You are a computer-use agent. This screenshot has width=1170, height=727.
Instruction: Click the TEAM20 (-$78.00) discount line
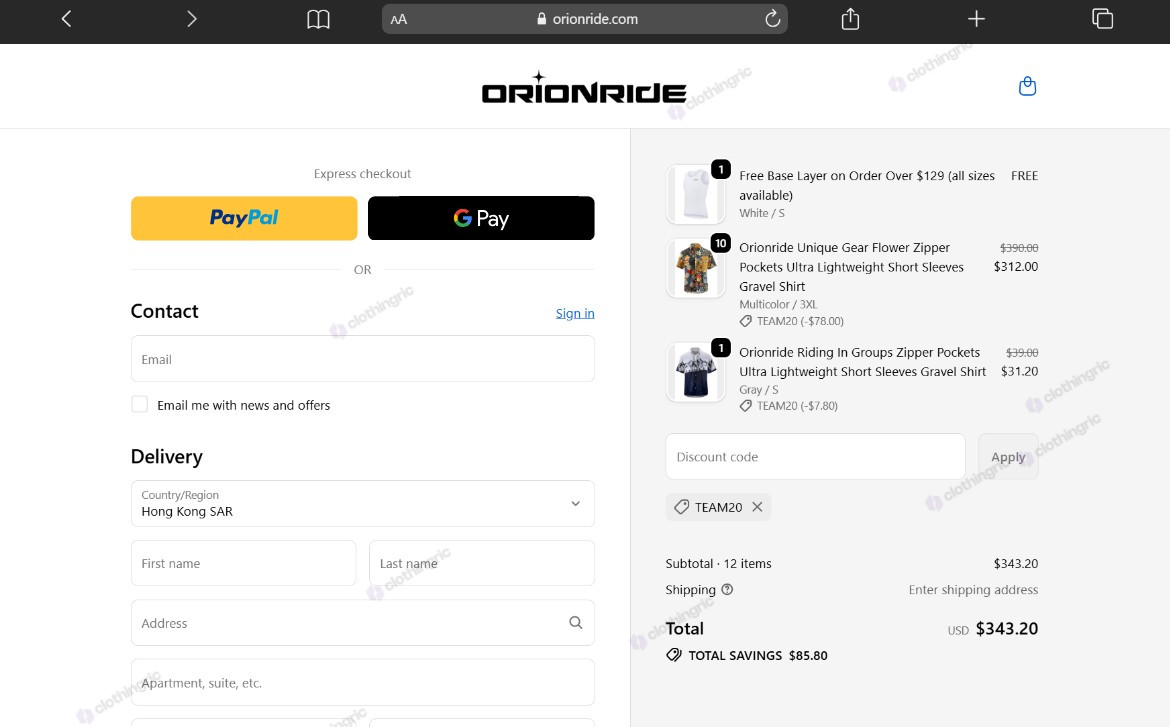(x=792, y=321)
